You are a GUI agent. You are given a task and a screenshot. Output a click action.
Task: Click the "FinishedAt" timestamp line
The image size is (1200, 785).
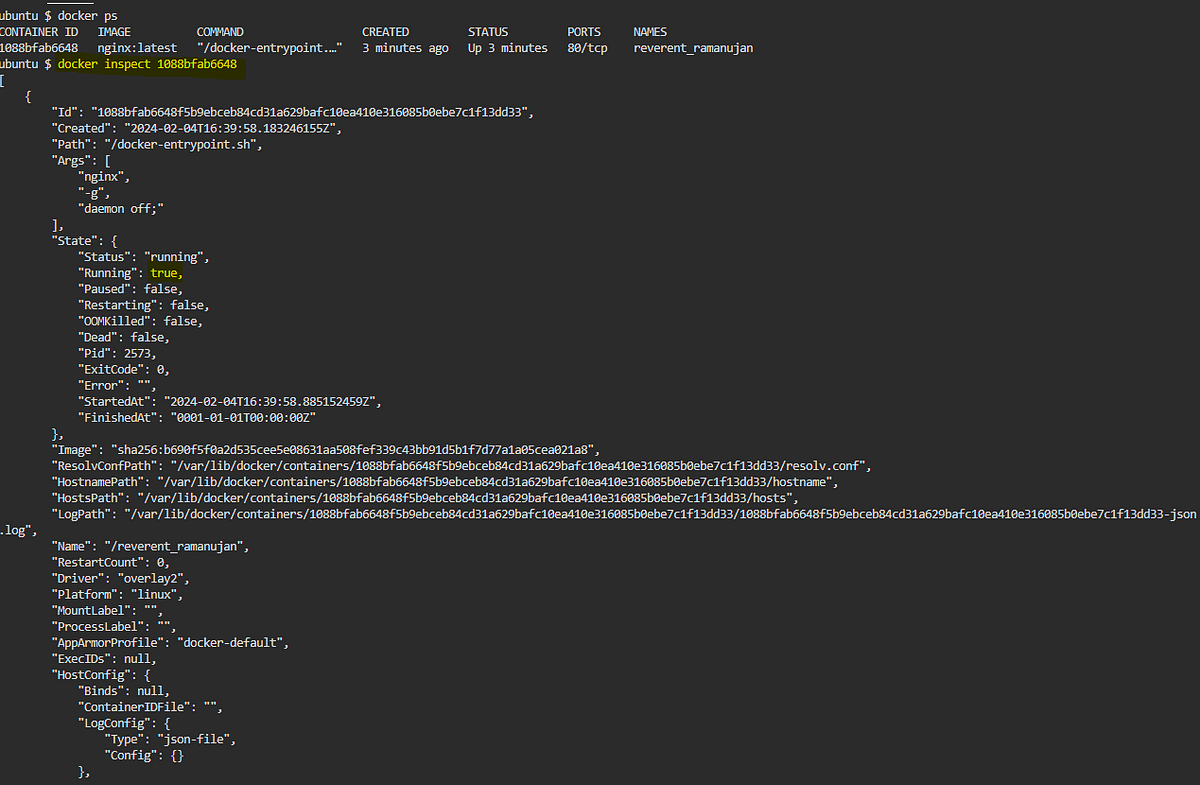(197, 417)
